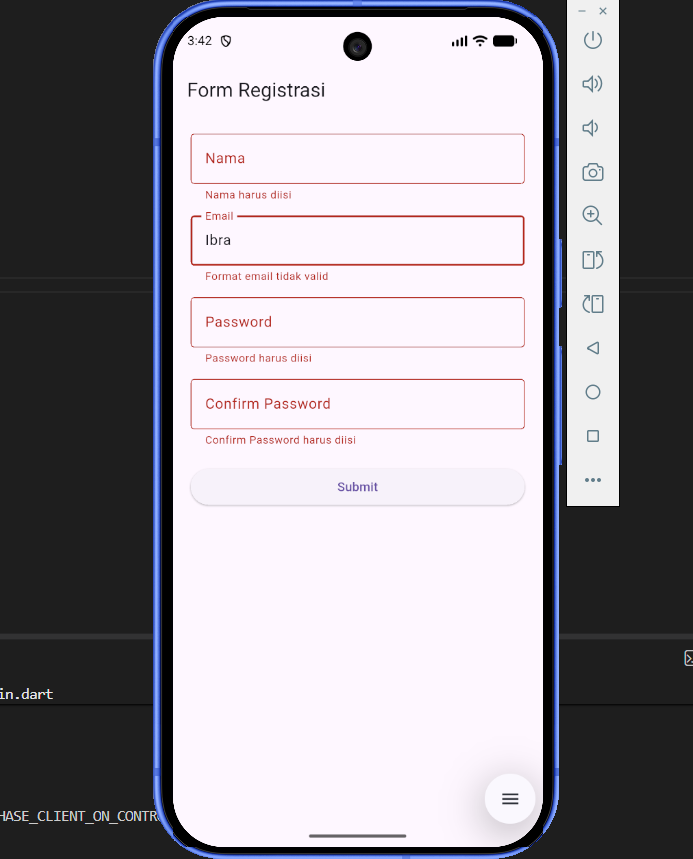Minimize the emulator toolbar window
Image resolution: width=693 pixels, height=859 pixels.
point(582,11)
